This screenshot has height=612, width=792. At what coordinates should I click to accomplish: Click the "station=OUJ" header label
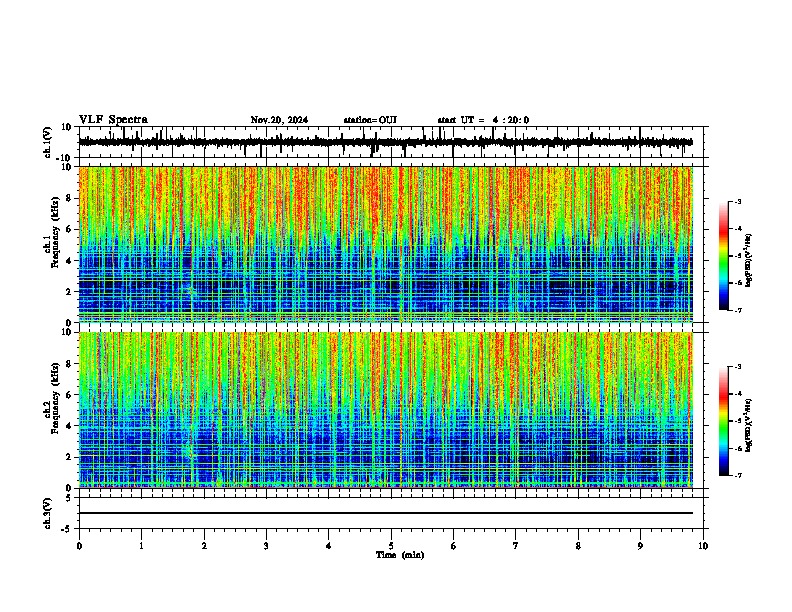point(370,120)
